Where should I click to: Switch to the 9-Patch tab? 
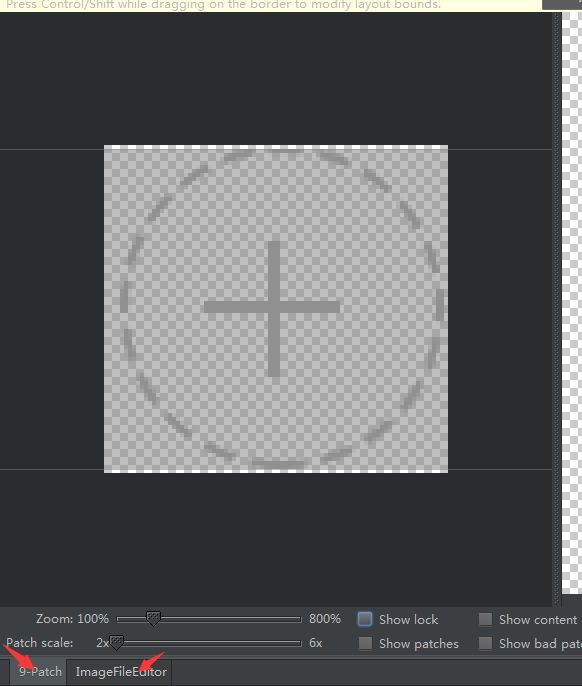(40, 672)
